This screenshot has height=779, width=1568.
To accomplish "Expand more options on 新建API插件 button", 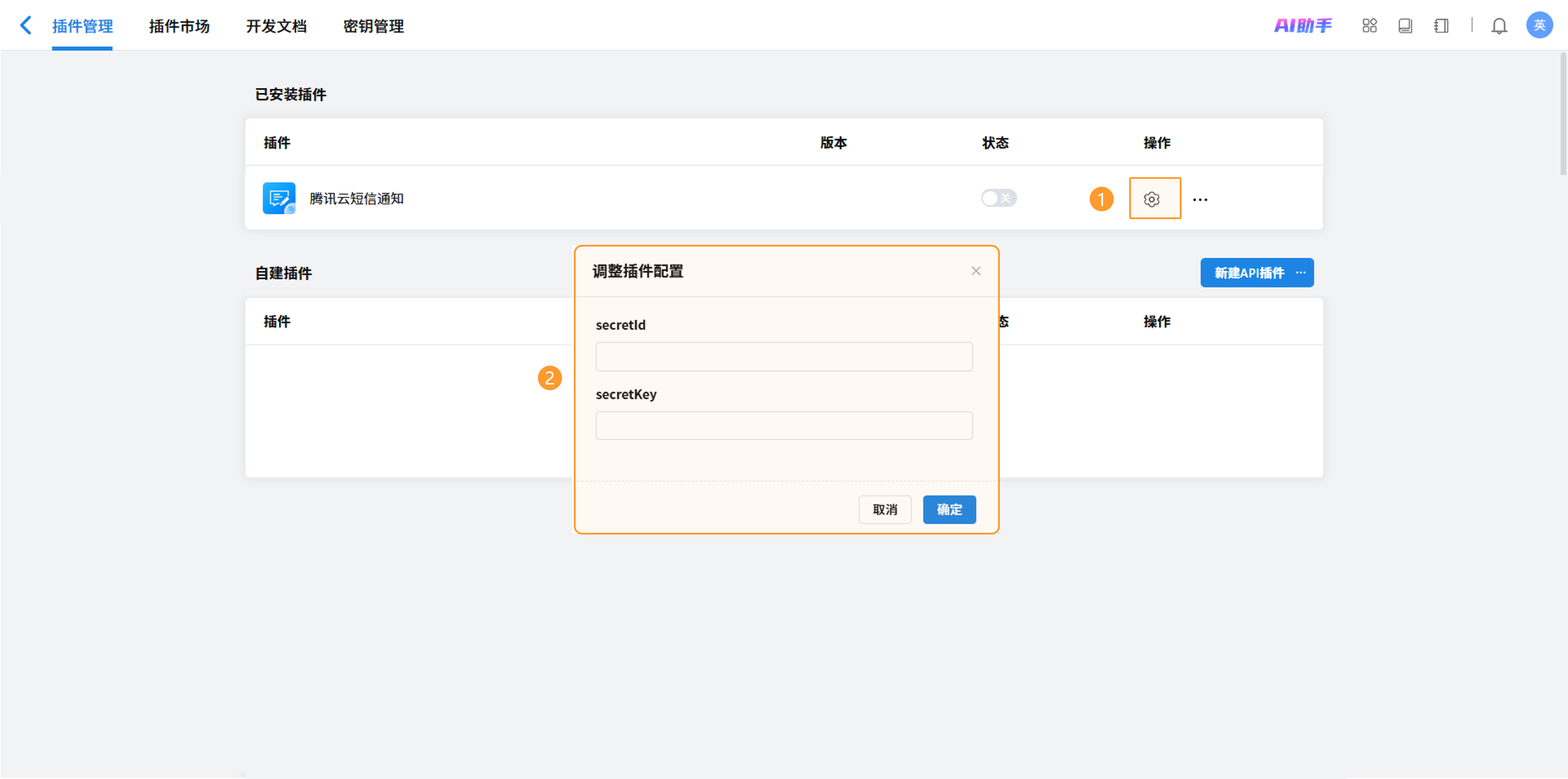I will pyautogui.click(x=1301, y=273).
